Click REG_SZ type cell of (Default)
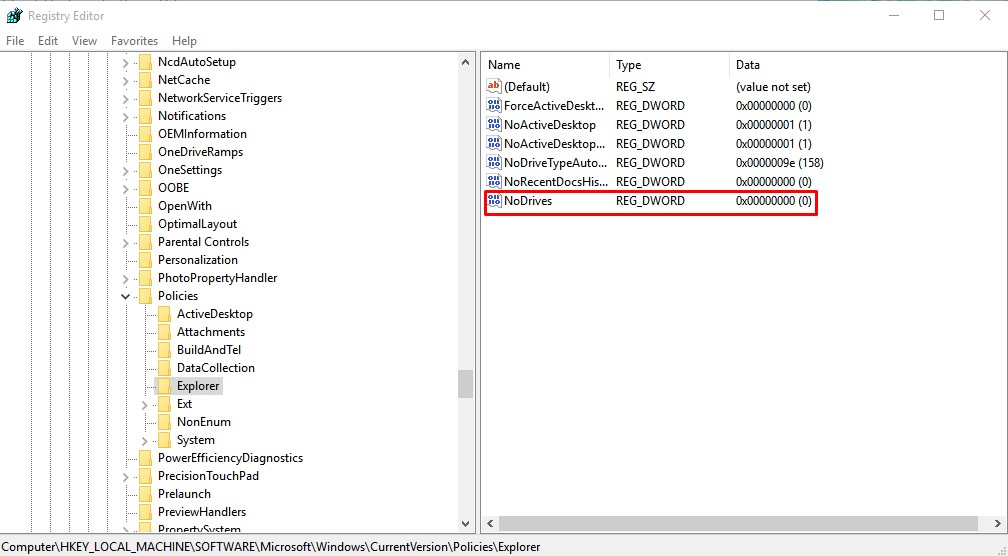Screen dimensions: 1008x556 tap(635, 87)
